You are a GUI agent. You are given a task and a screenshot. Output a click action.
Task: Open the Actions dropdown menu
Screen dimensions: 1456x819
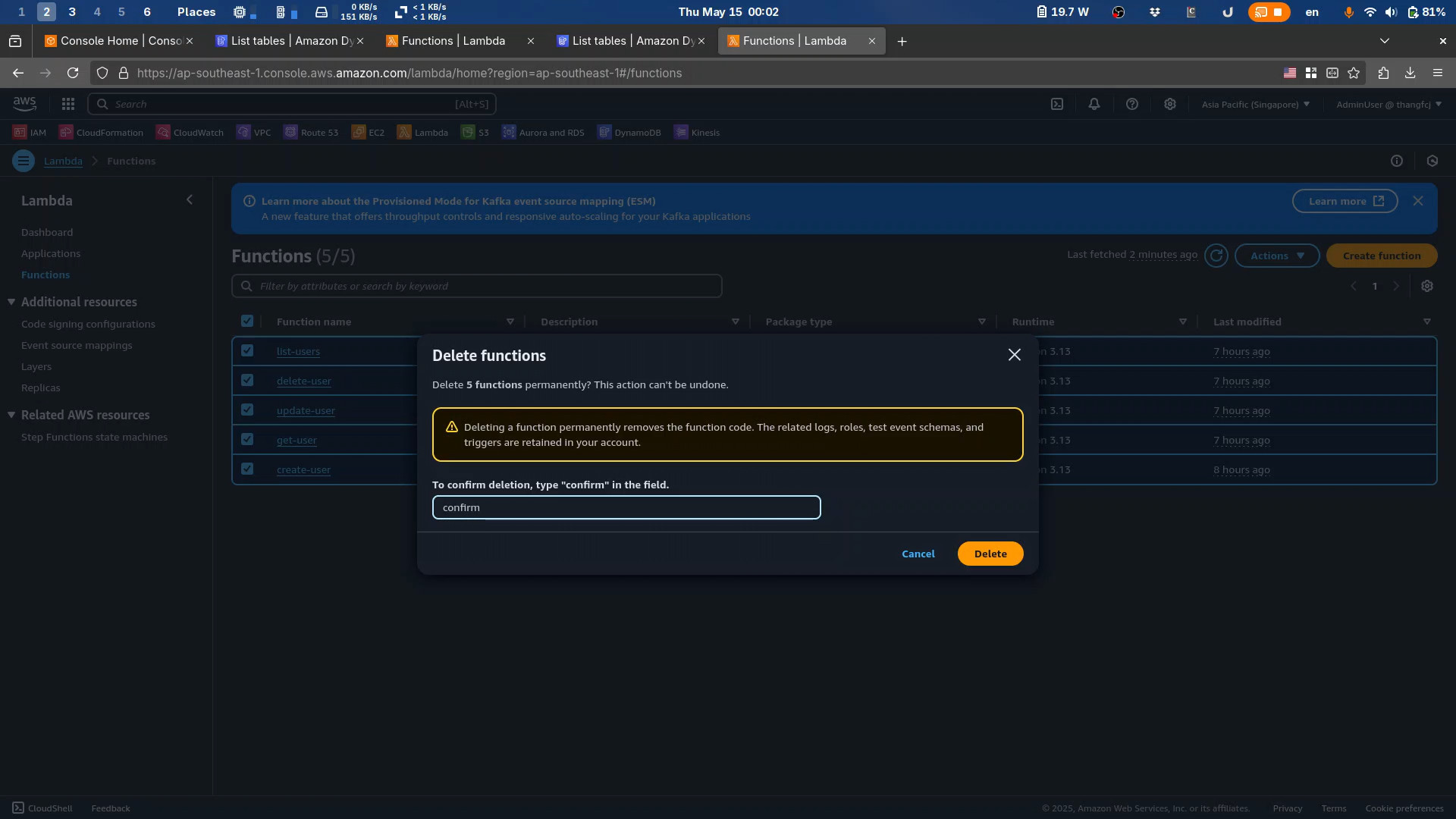1277,256
